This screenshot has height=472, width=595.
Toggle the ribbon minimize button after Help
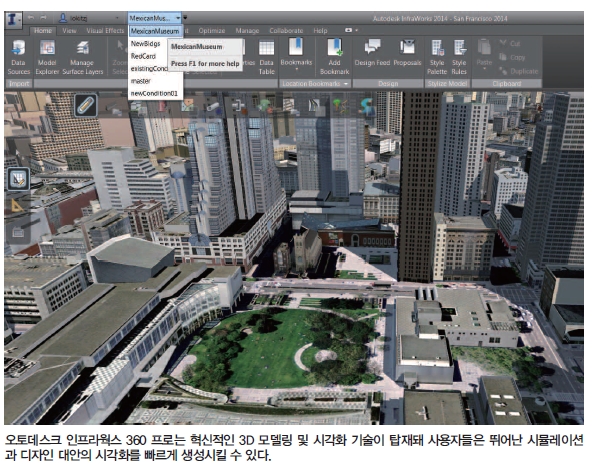point(348,30)
